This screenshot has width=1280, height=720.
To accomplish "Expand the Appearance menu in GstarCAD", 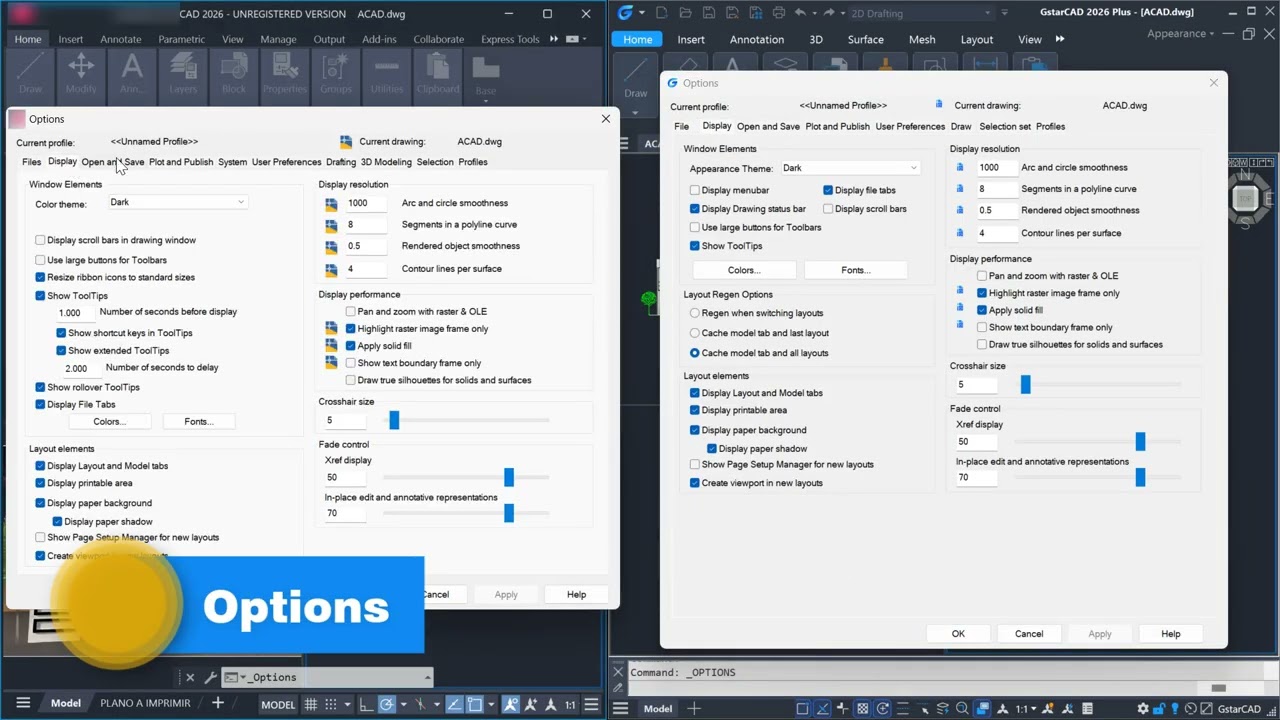I will pyautogui.click(x=1182, y=33).
